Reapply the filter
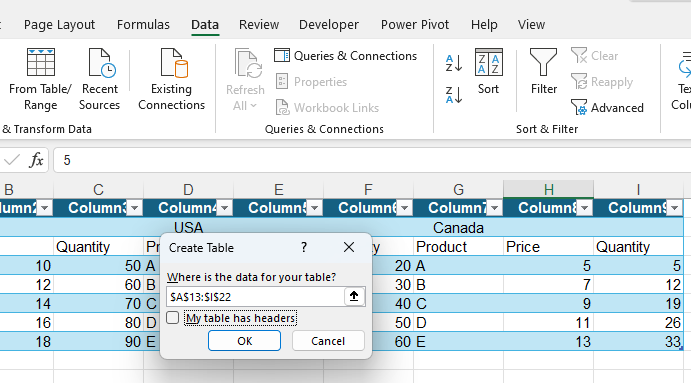691x383 pixels. click(602, 82)
